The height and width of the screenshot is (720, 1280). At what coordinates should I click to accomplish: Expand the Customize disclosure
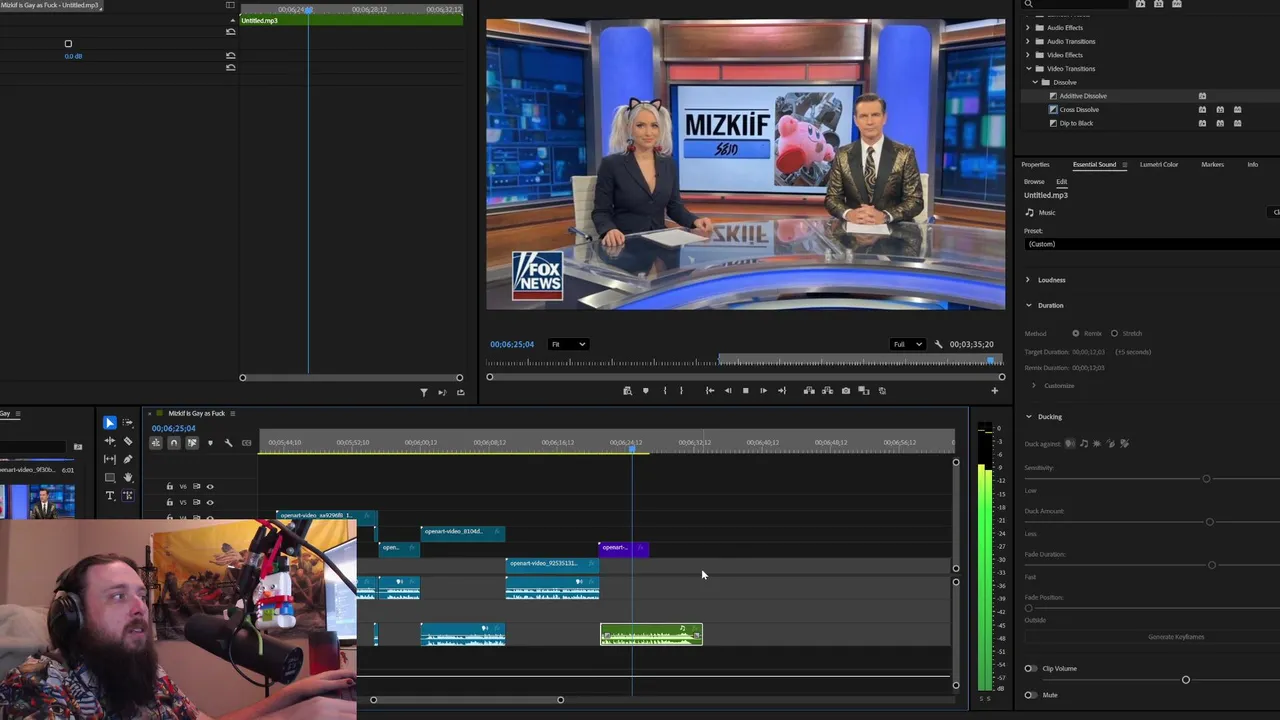pos(1034,385)
